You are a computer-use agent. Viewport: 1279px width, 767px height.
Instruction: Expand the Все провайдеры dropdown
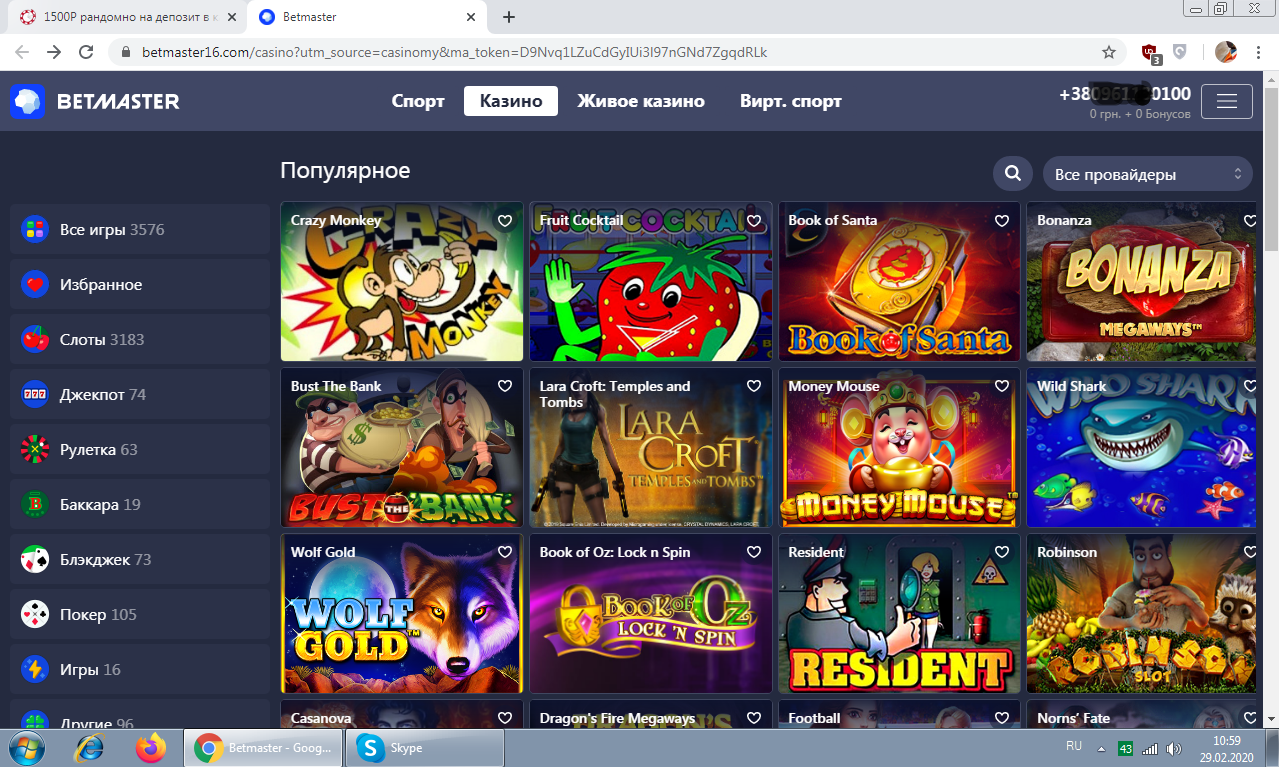point(1147,174)
